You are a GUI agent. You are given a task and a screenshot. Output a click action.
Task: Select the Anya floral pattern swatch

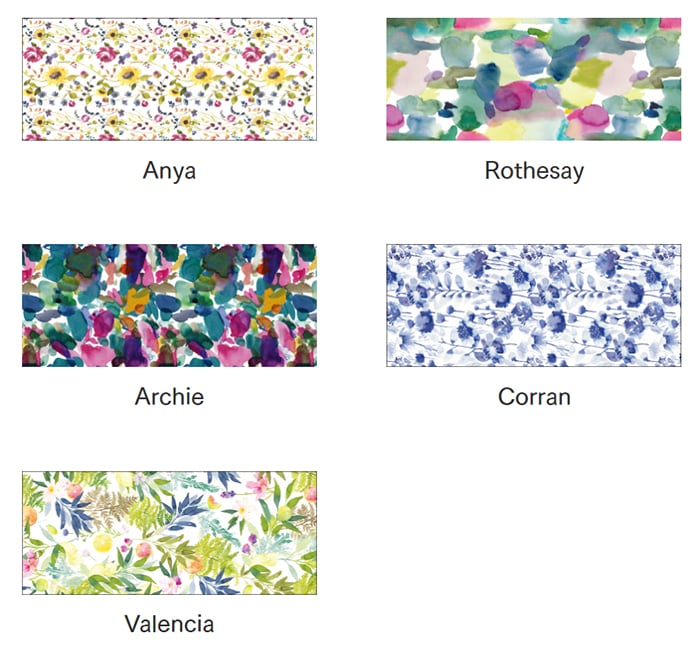169,79
